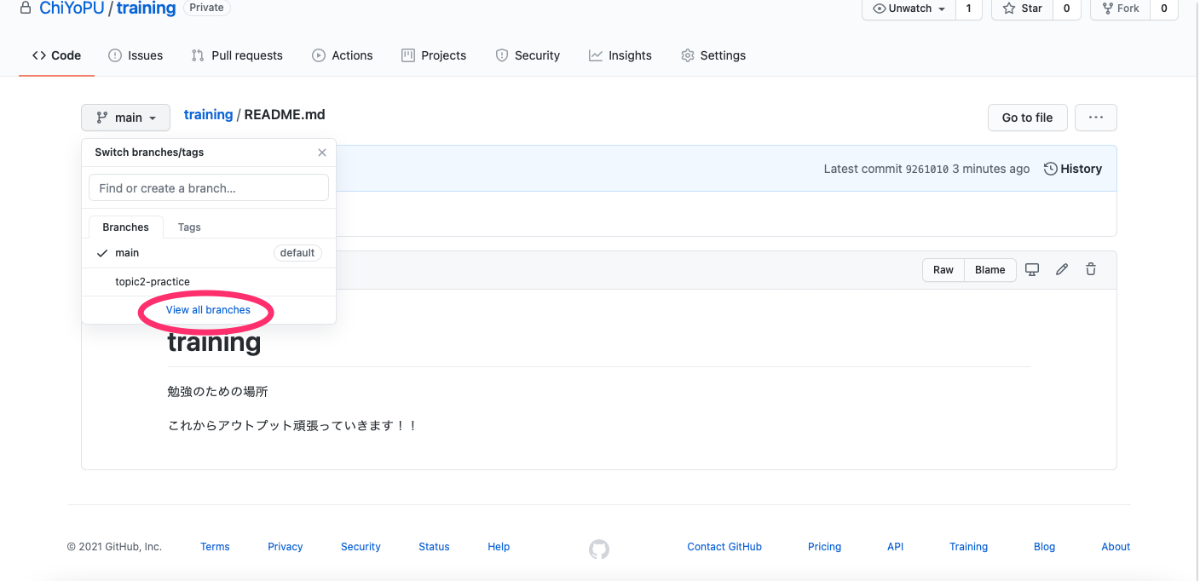Open Pricing footer link
This screenshot has width=1200, height=581.
825,547
